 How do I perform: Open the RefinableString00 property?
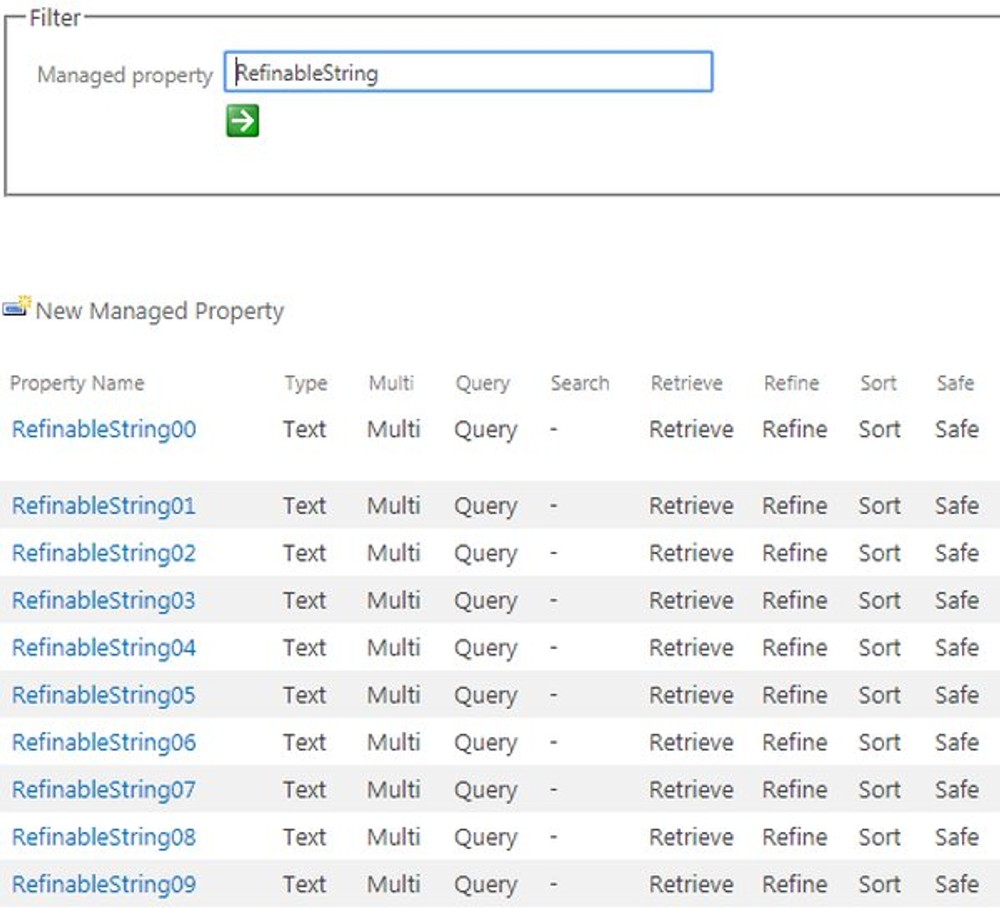[101, 429]
